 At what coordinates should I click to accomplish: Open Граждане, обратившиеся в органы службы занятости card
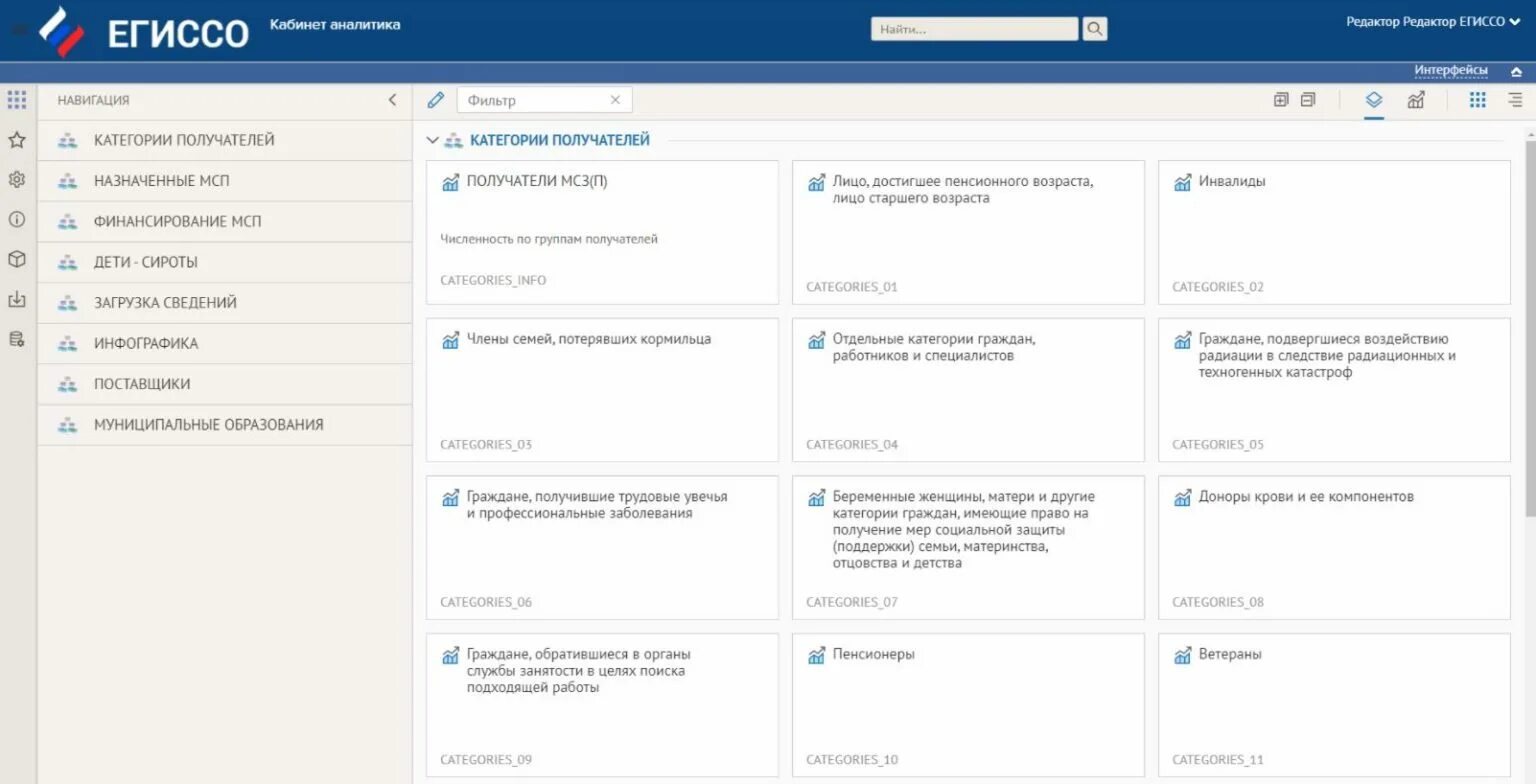click(602, 705)
